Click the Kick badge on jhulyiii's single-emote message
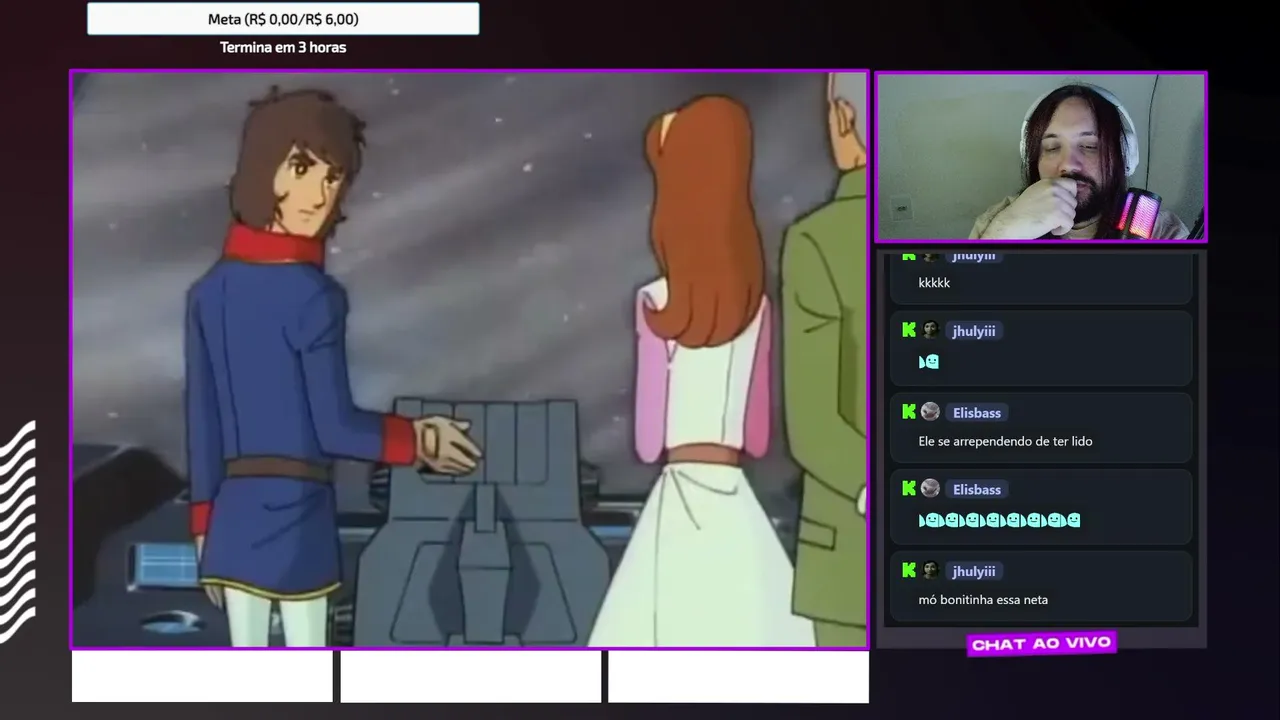 909,329
